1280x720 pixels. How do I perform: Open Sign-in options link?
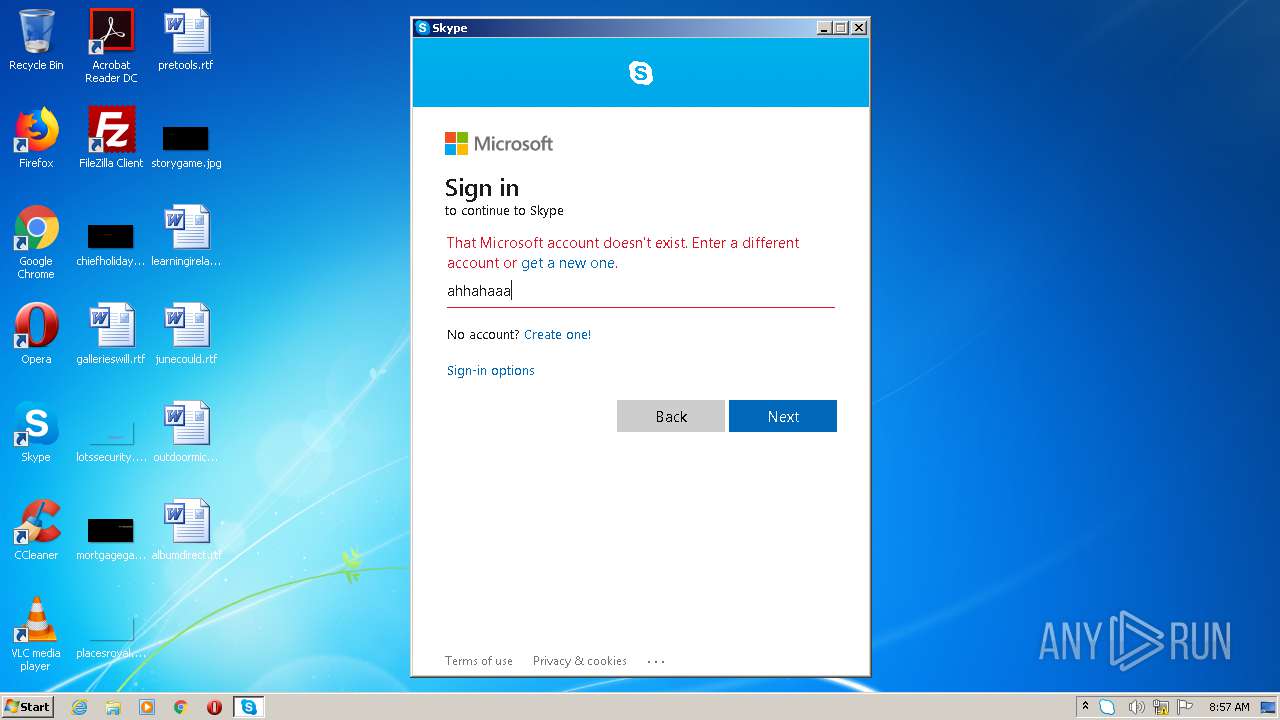tap(490, 371)
